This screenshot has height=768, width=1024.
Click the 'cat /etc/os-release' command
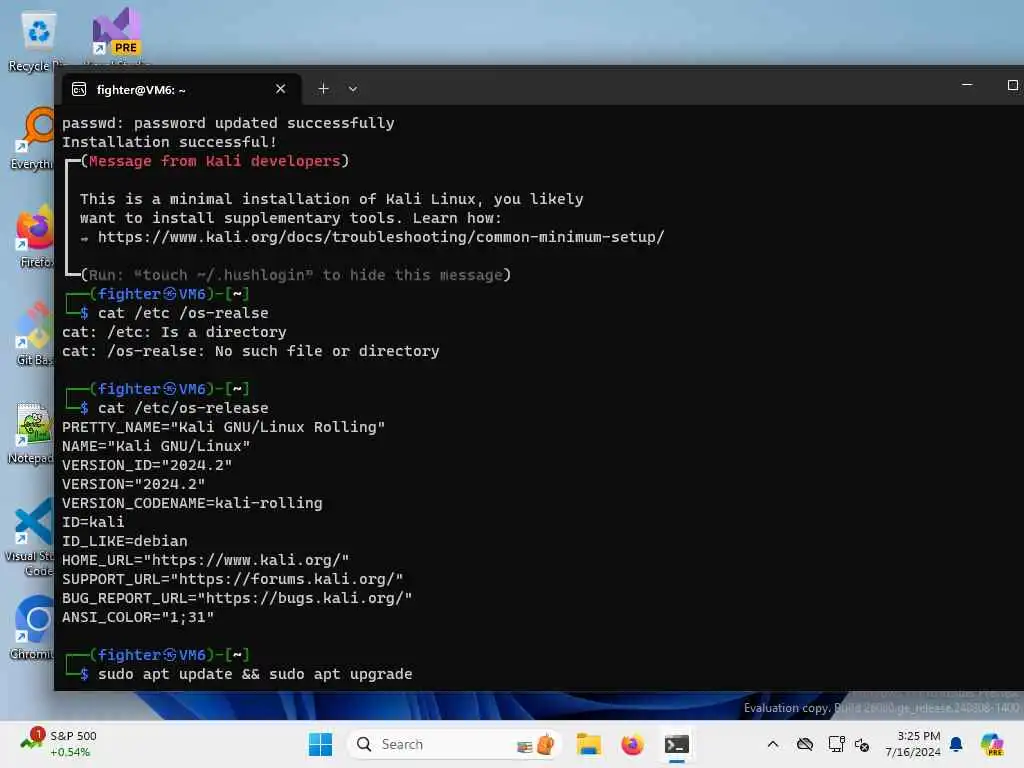(183, 408)
